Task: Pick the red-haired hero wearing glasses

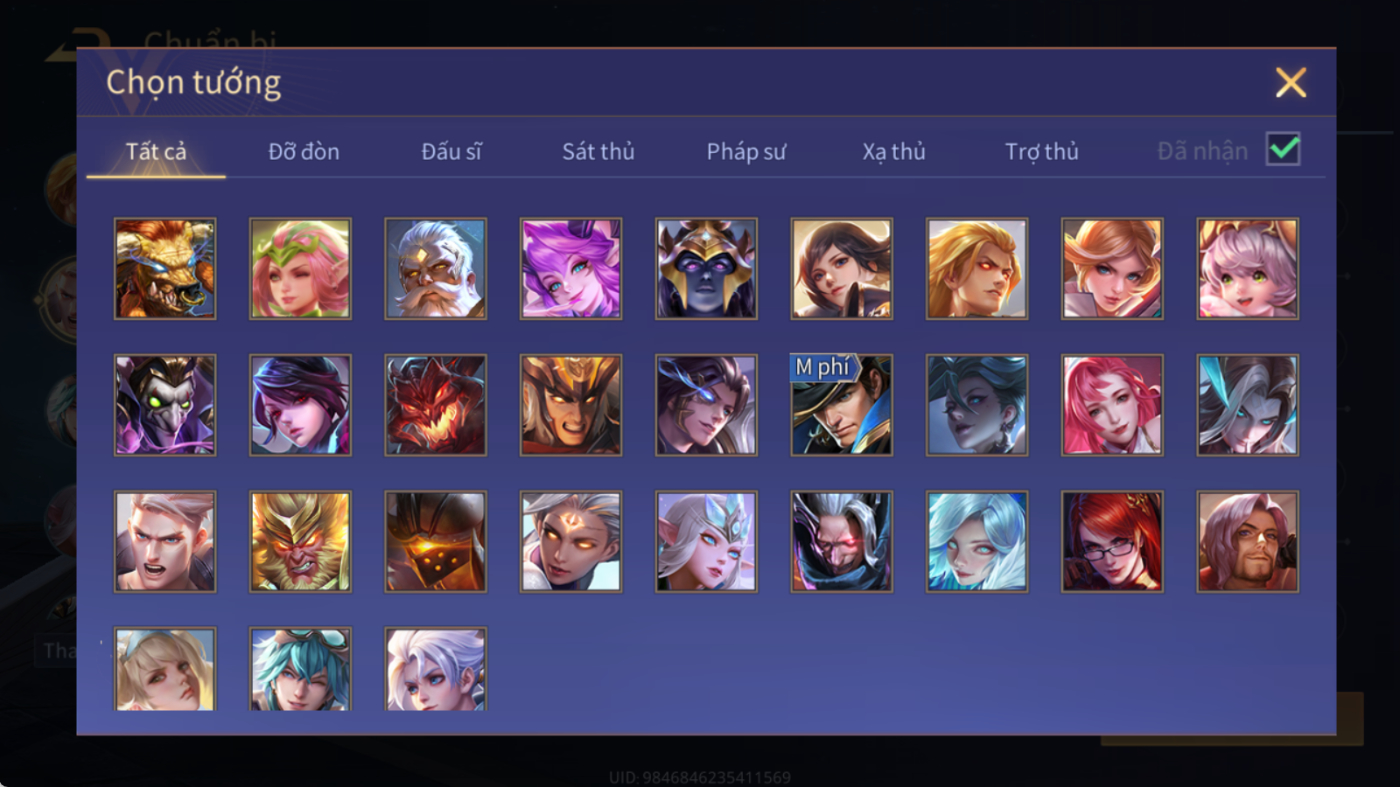Action: tap(1113, 541)
